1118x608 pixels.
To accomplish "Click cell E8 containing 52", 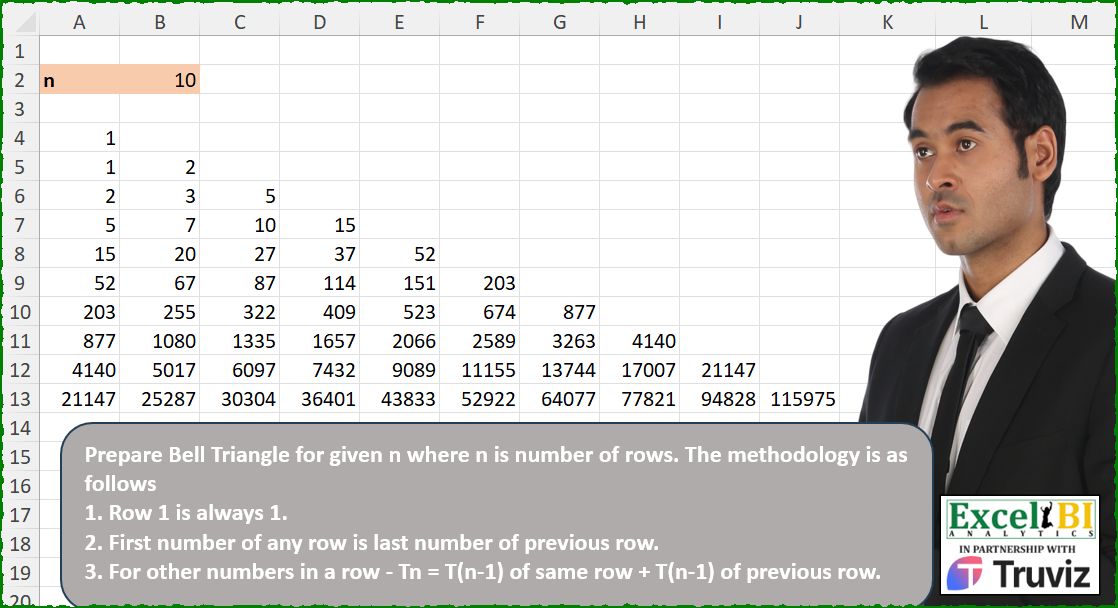I will [x=399, y=254].
